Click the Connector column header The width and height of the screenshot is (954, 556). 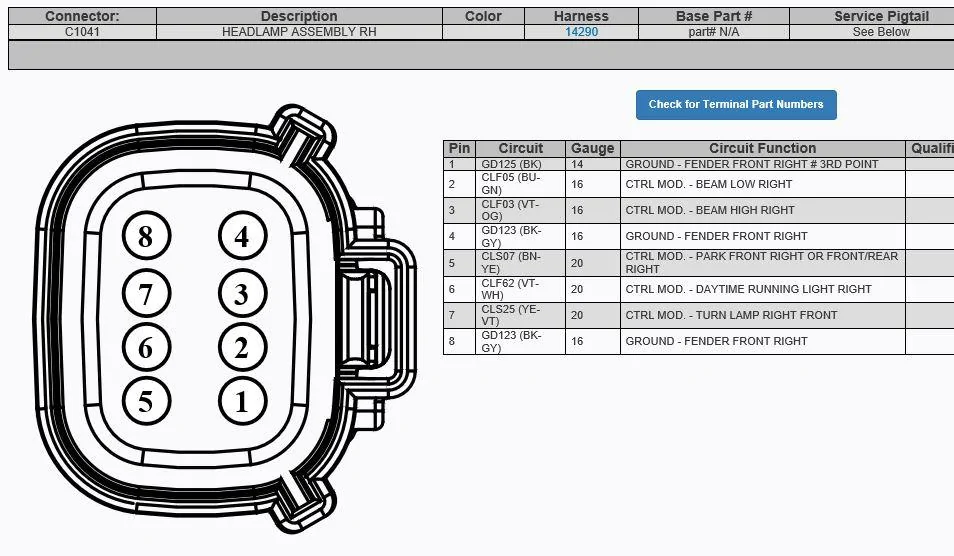(82, 16)
